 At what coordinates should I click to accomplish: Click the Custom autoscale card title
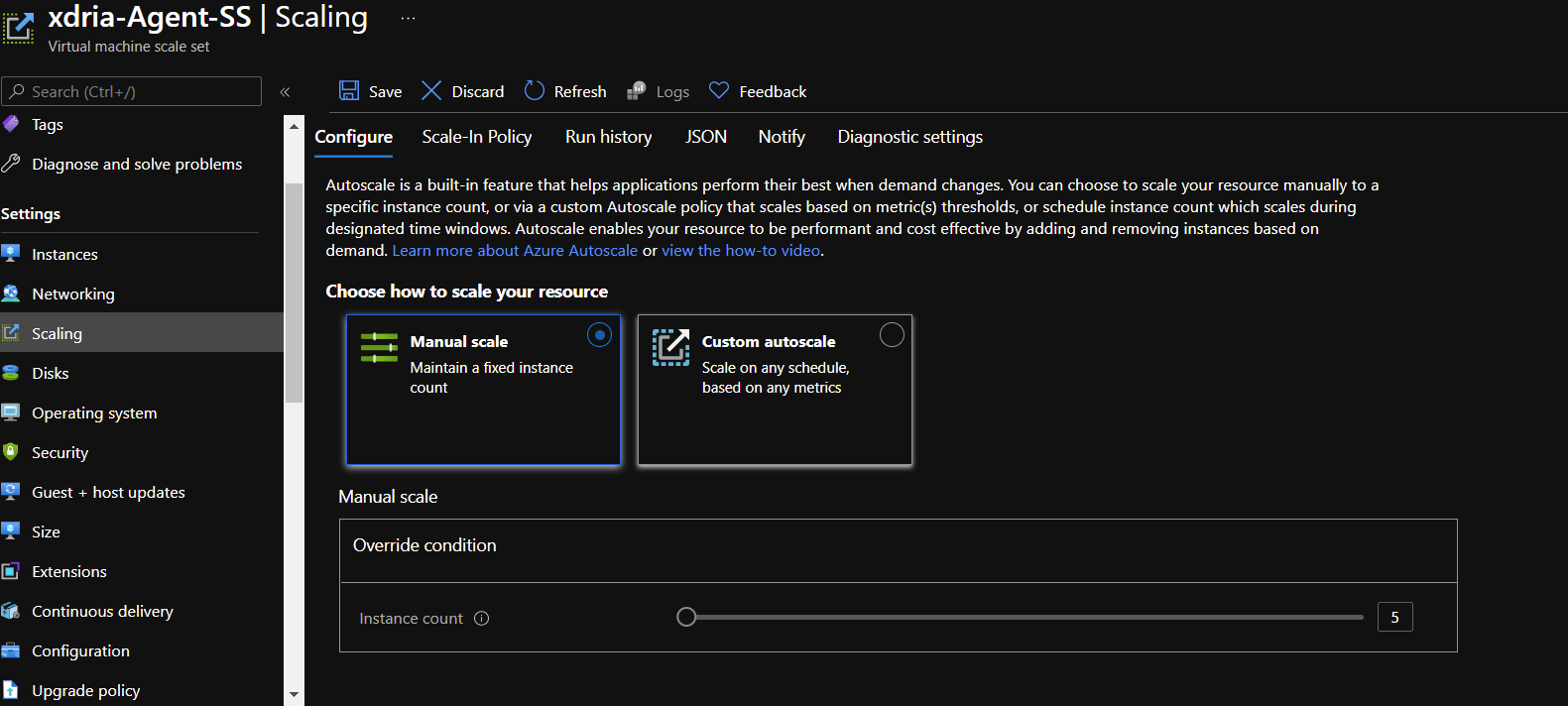(769, 341)
